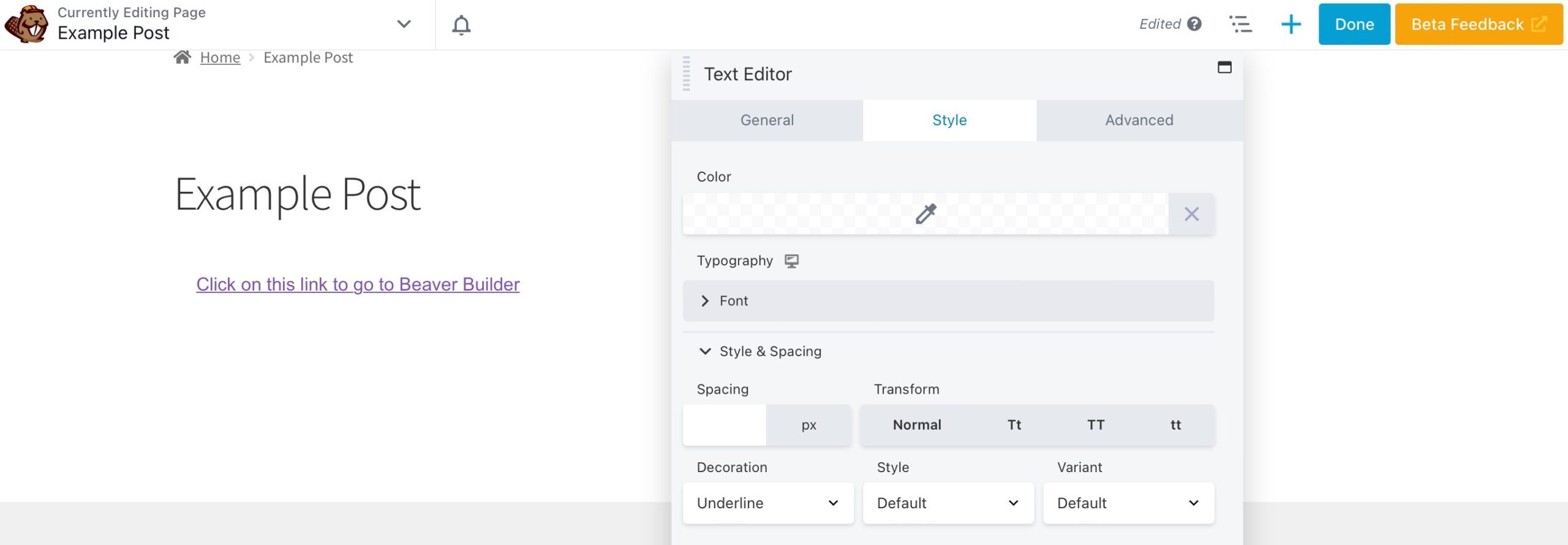The image size is (1568, 545).
Task: Select Normal text transform
Action: [916, 425]
